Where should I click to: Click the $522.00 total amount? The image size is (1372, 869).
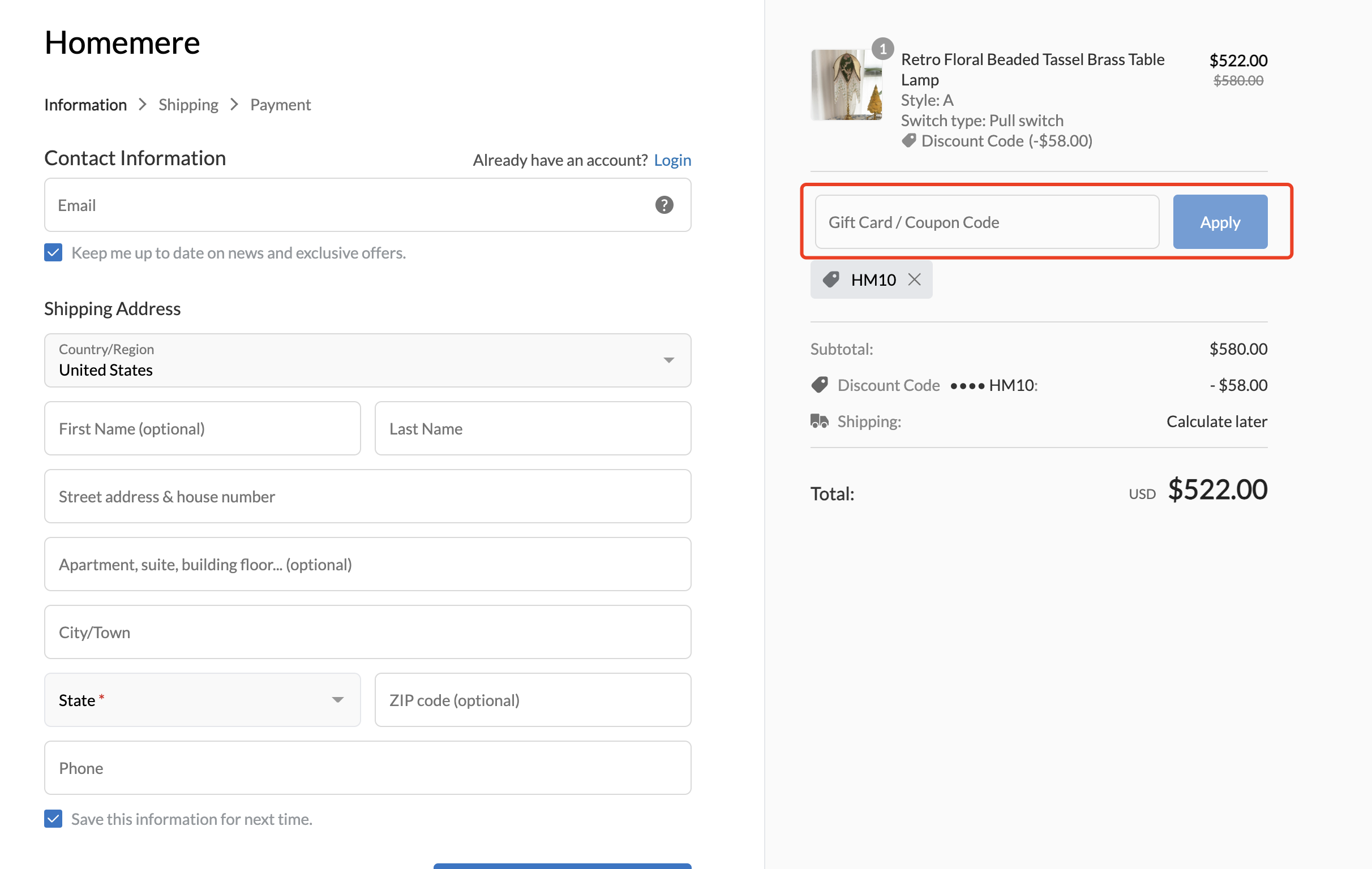pos(1217,490)
